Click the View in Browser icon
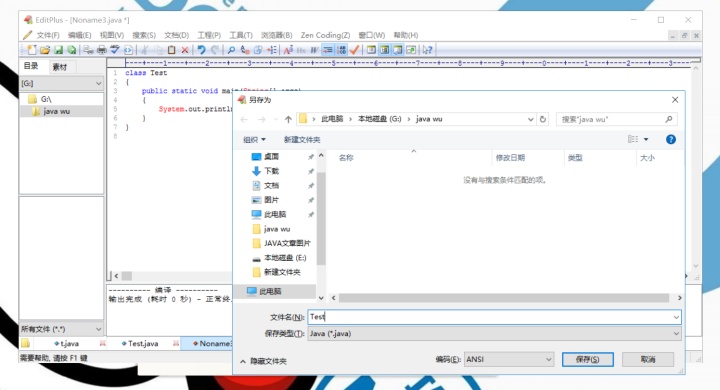Screen dimensions: 720x390 point(128,50)
